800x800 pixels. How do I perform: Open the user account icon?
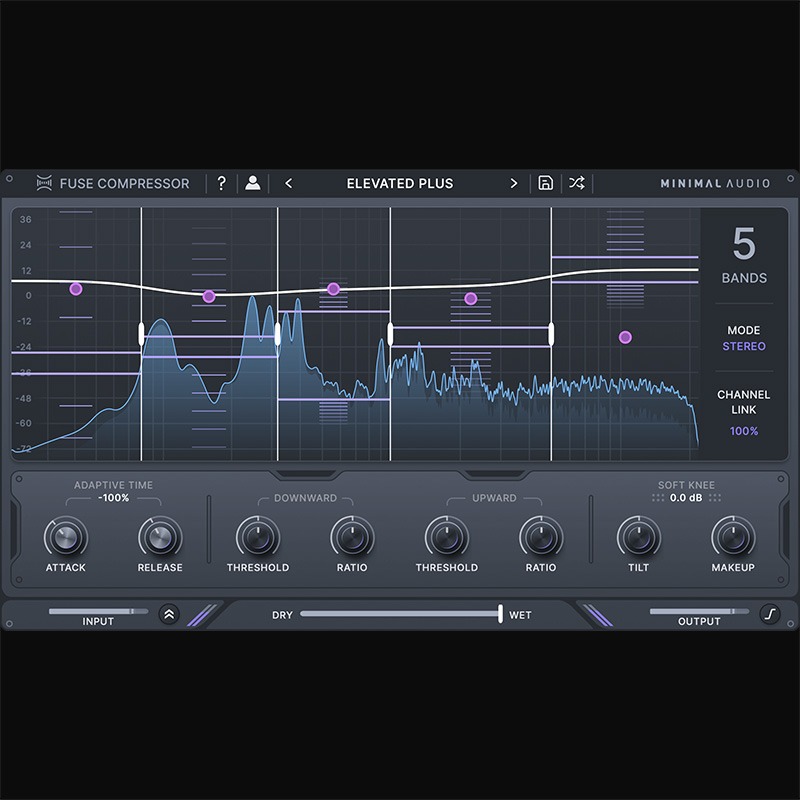pyautogui.click(x=253, y=183)
